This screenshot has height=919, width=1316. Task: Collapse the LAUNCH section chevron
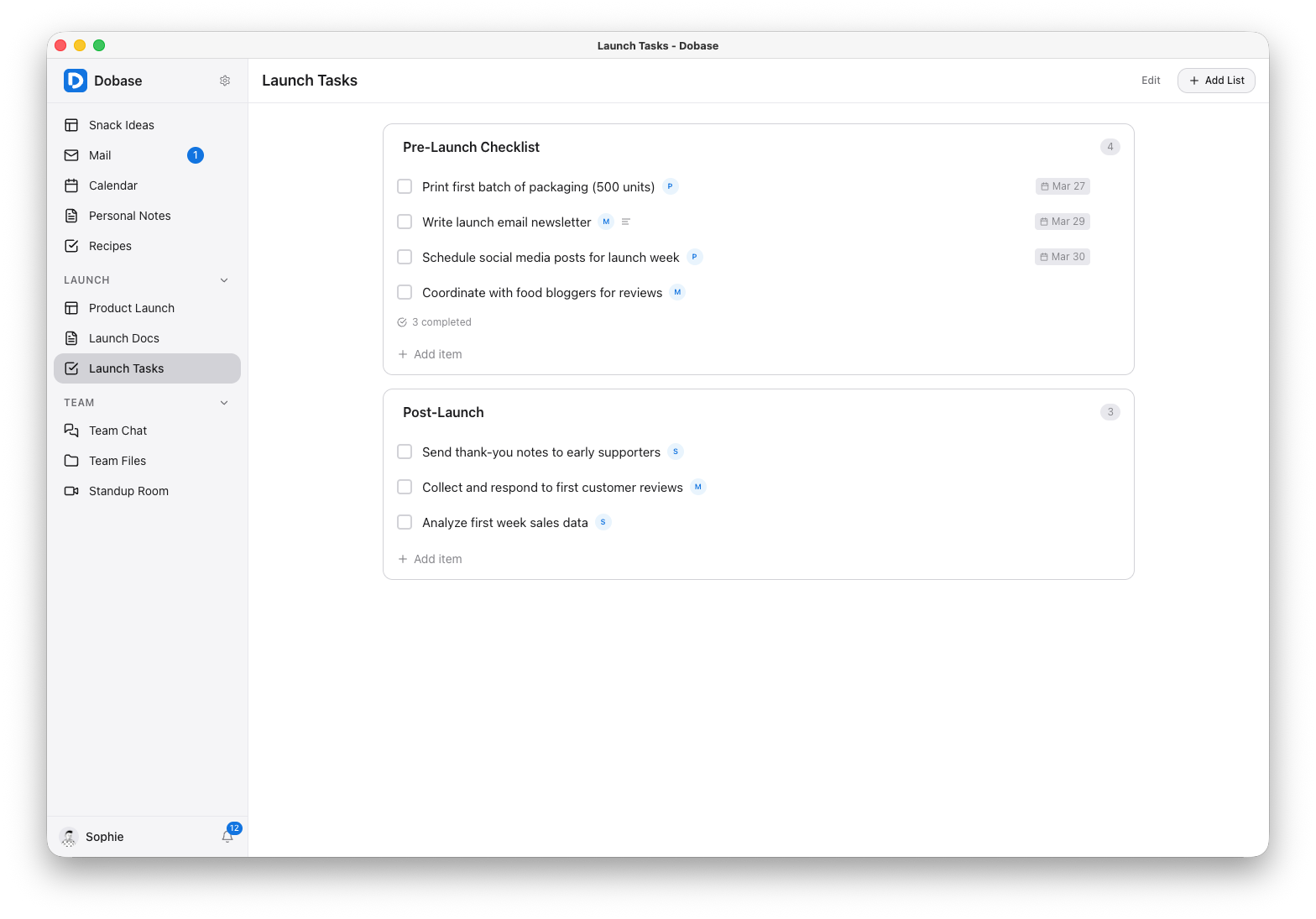pyautogui.click(x=224, y=280)
